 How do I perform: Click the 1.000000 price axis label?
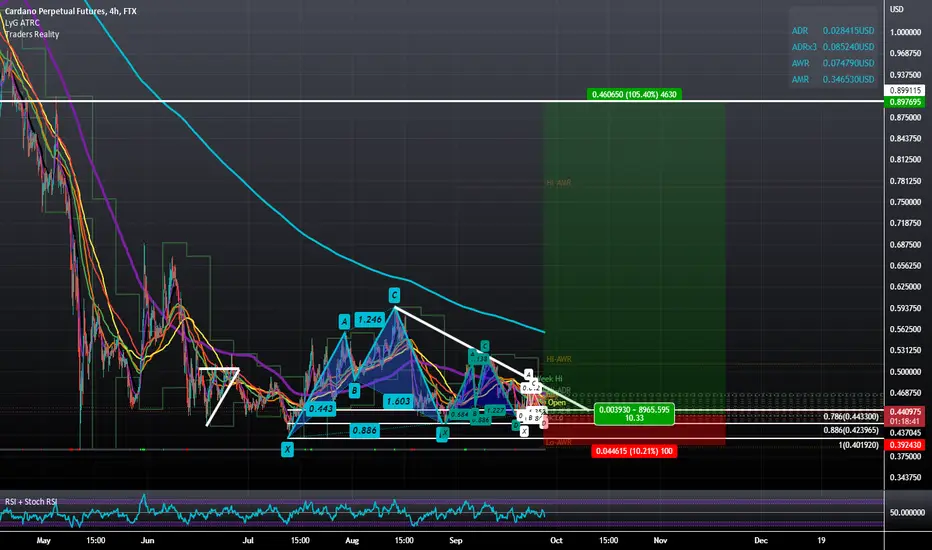905,32
